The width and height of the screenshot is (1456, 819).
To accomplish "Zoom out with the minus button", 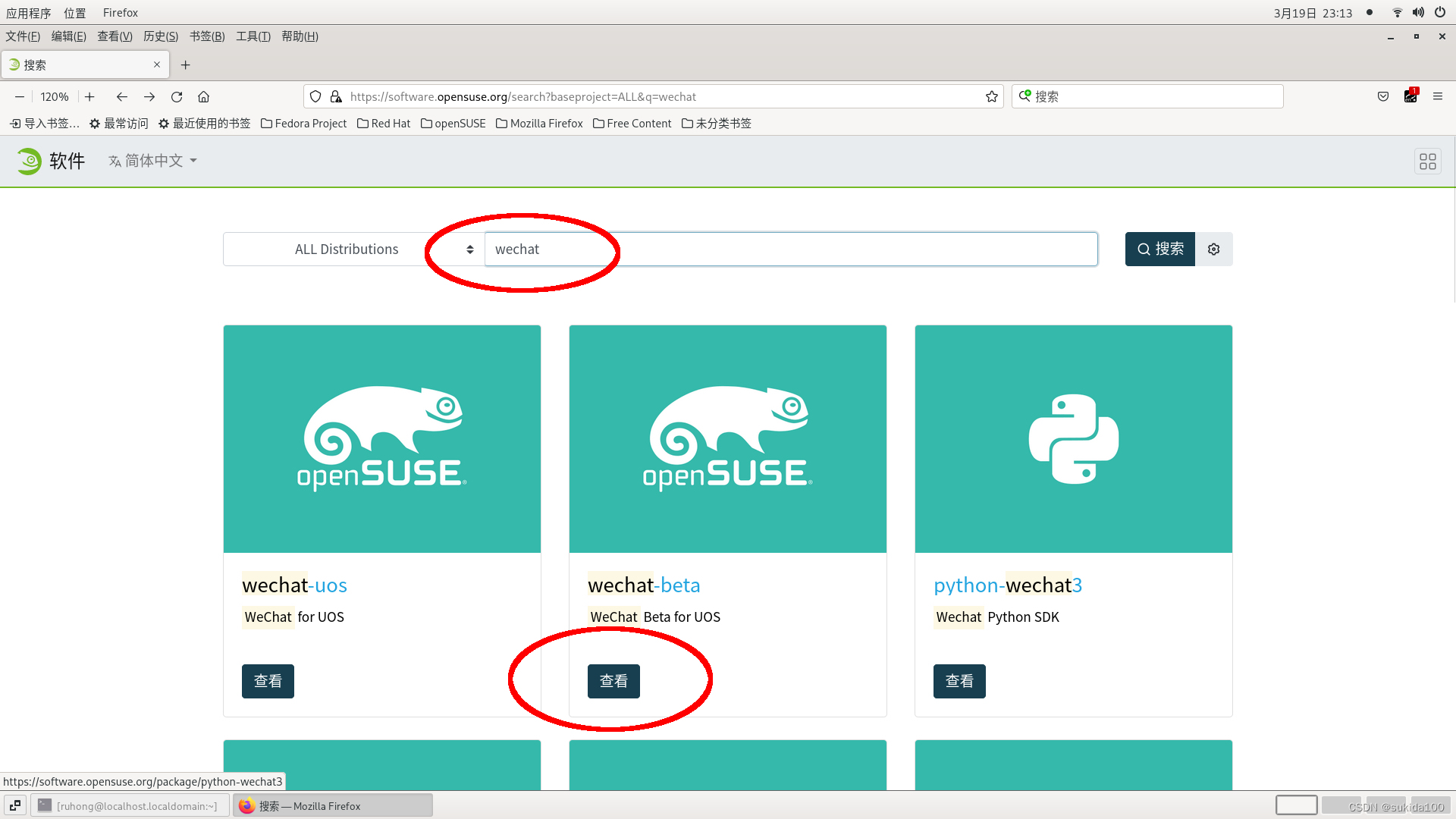I will (x=20, y=97).
